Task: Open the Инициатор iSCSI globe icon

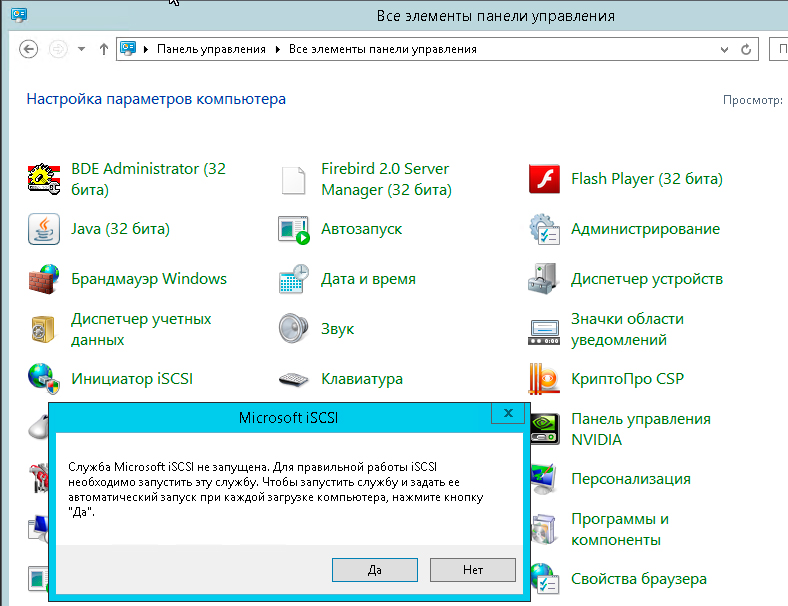Action: [x=44, y=378]
